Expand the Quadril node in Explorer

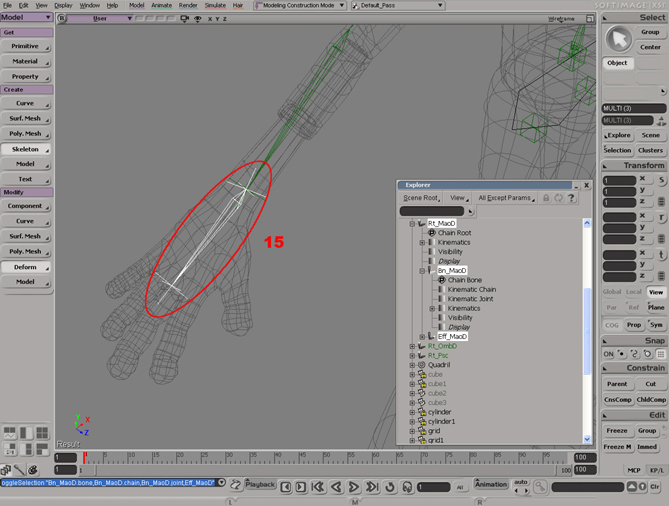tap(412, 365)
